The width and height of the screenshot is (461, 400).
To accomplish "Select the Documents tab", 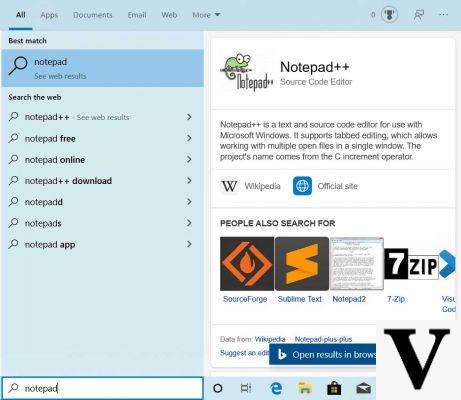I will click(x=93, y=15).
